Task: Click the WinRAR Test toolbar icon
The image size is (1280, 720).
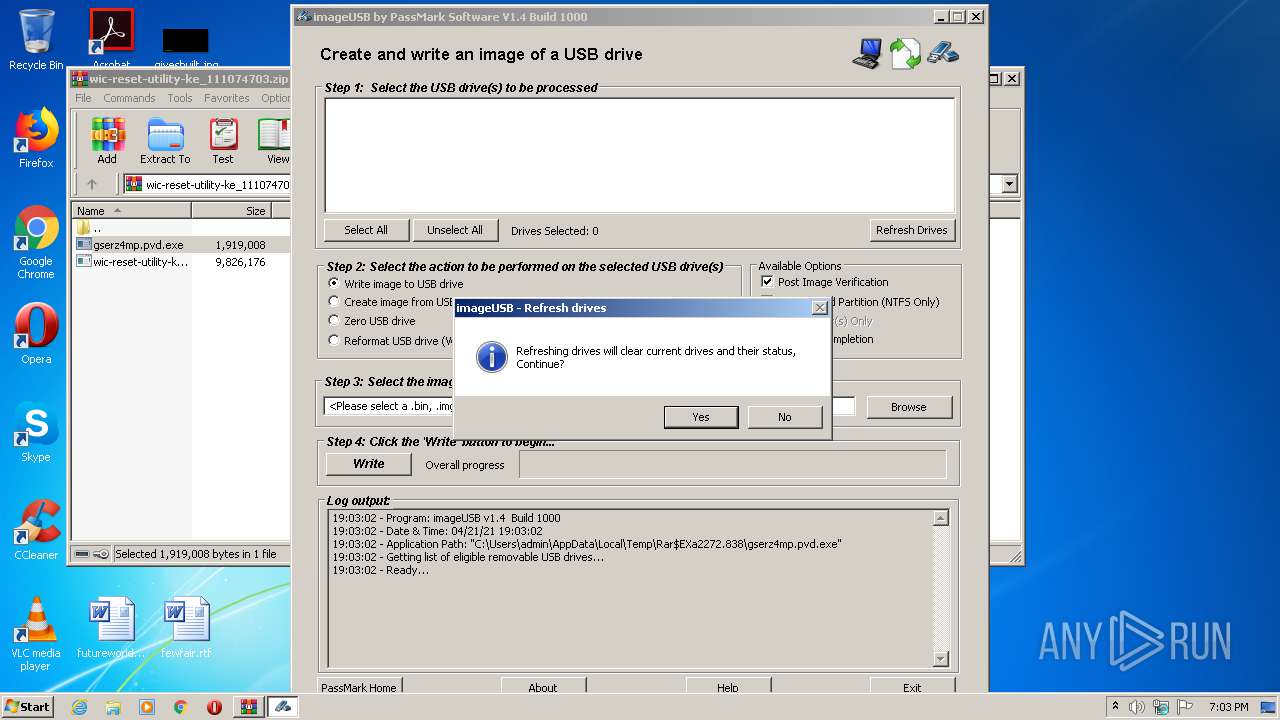Action: [223, 141]
